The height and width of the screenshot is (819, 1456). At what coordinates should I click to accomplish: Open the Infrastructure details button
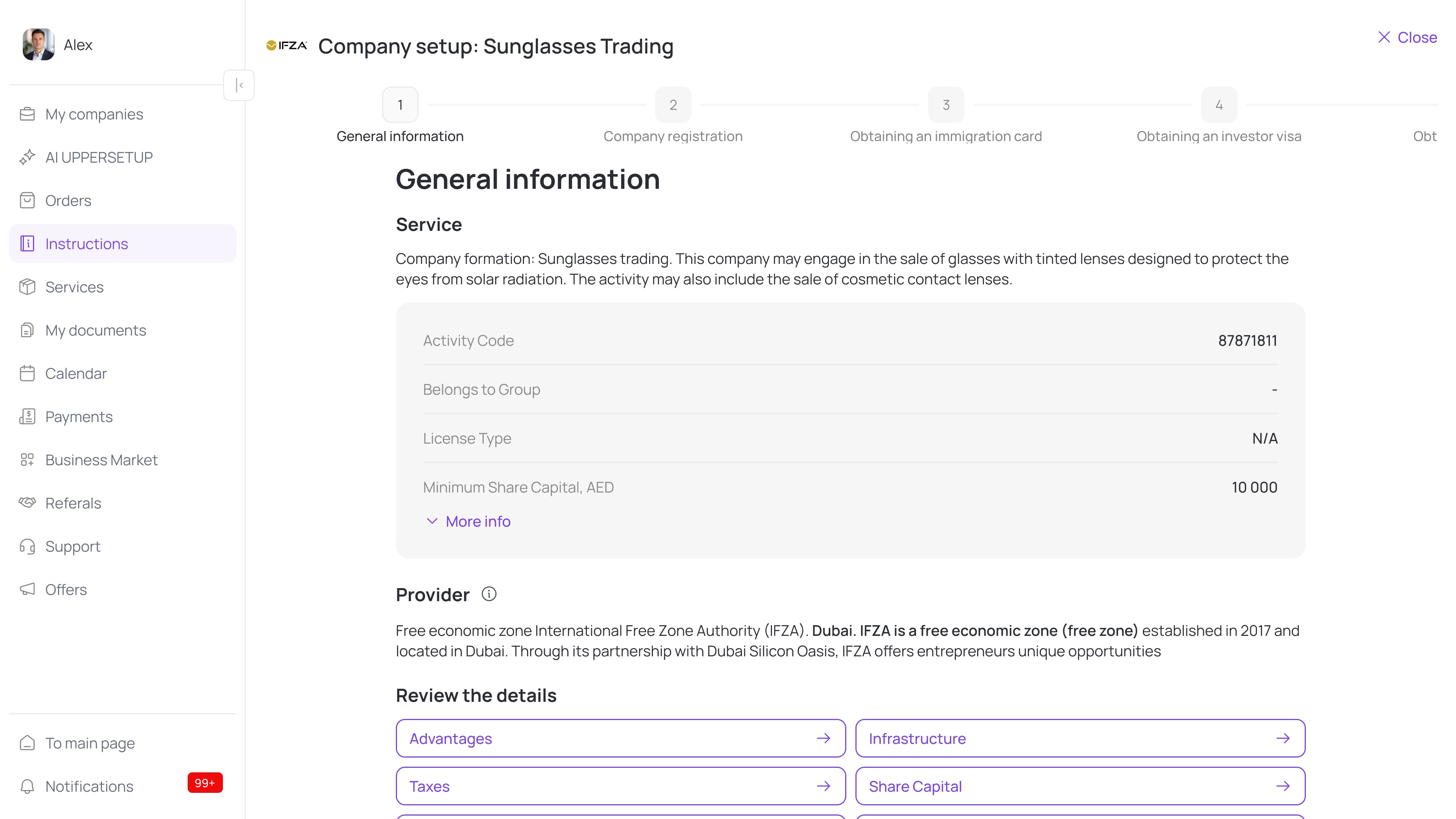[1080, 738]
